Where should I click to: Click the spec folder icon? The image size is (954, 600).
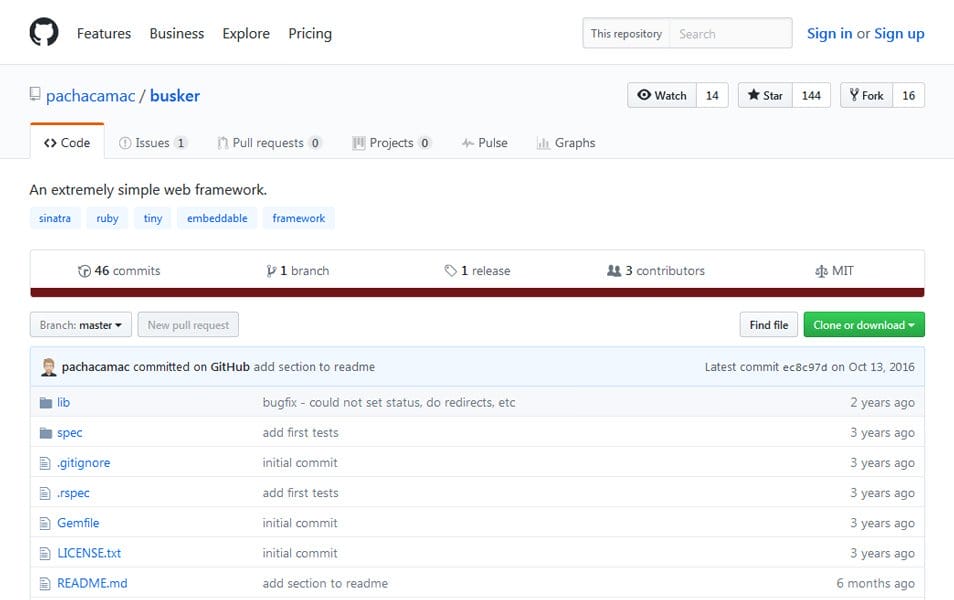point(46,433)
